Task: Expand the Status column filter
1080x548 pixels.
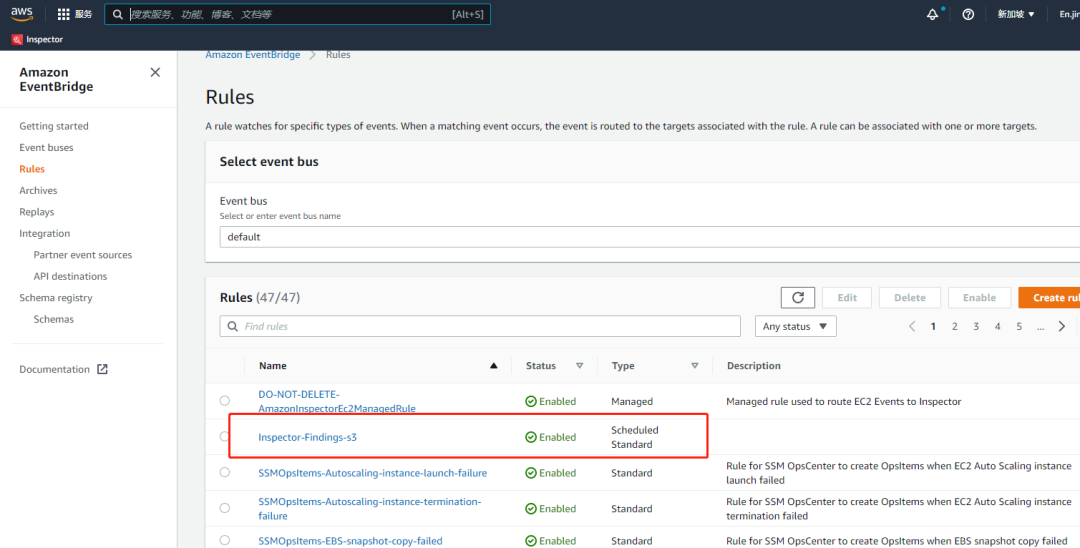Action: (579, 366)
